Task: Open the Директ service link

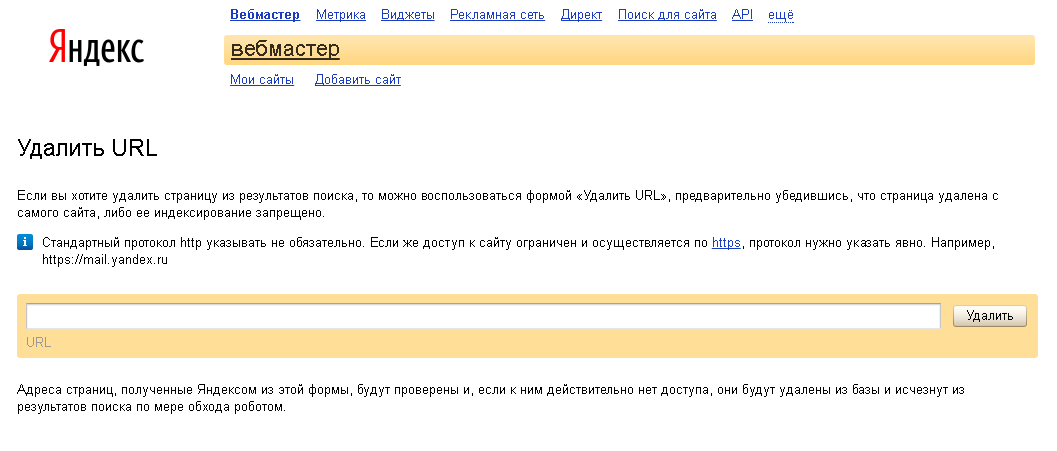Action: tap(581, 15)
